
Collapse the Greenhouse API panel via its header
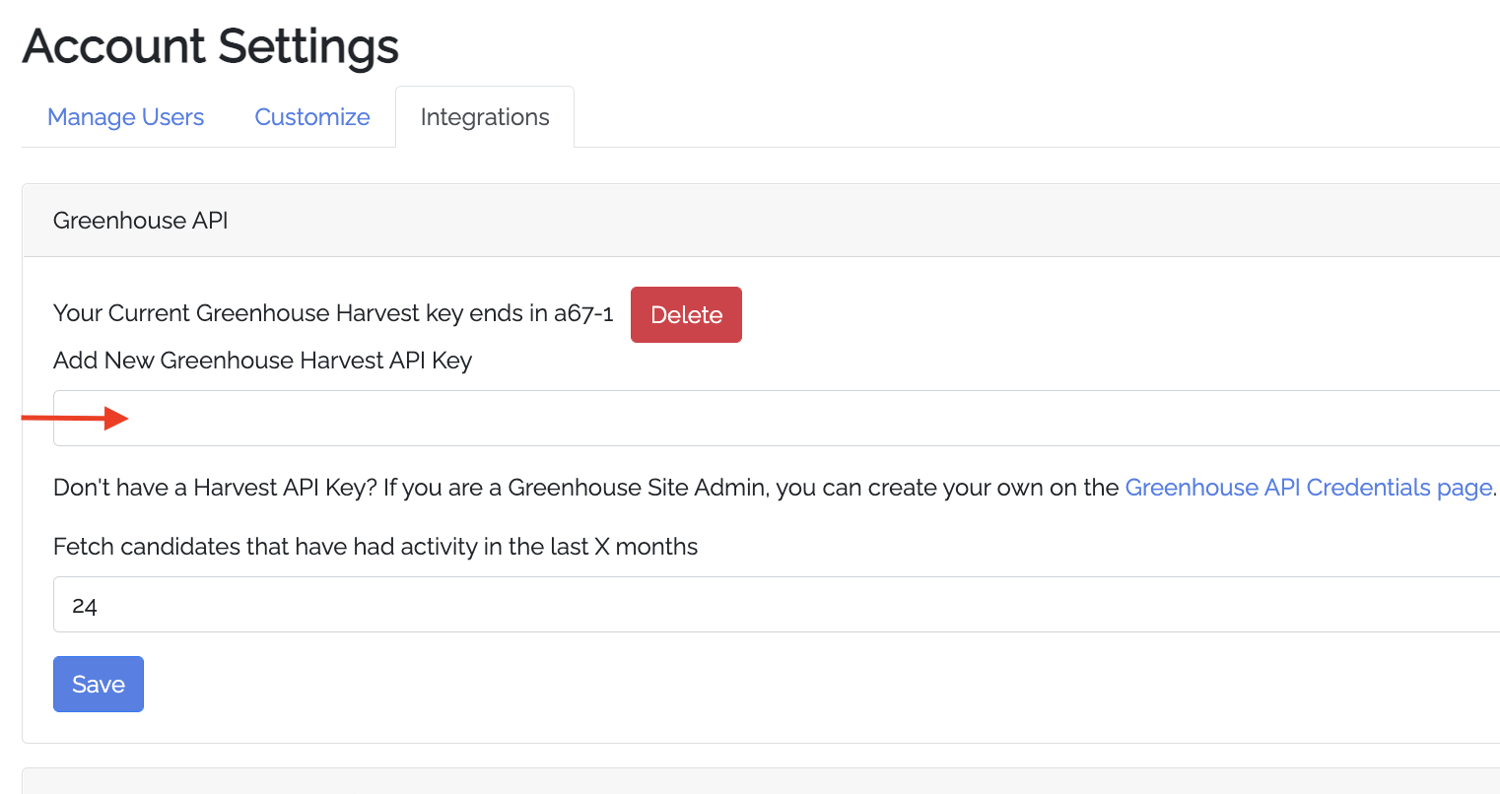[x=139, y=220]
